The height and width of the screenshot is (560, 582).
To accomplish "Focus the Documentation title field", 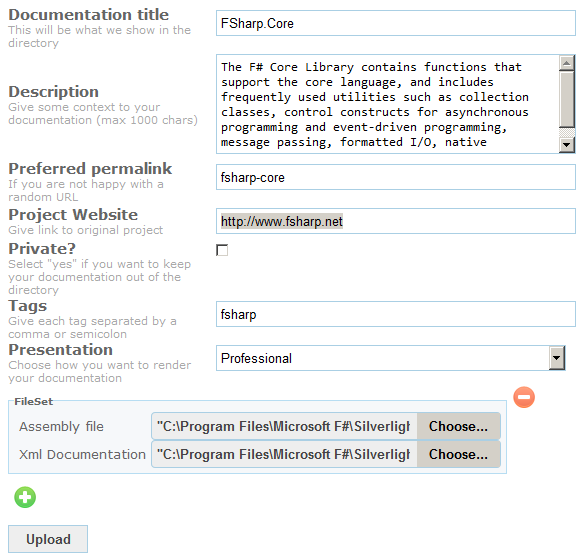I will [x=396, y=23].
